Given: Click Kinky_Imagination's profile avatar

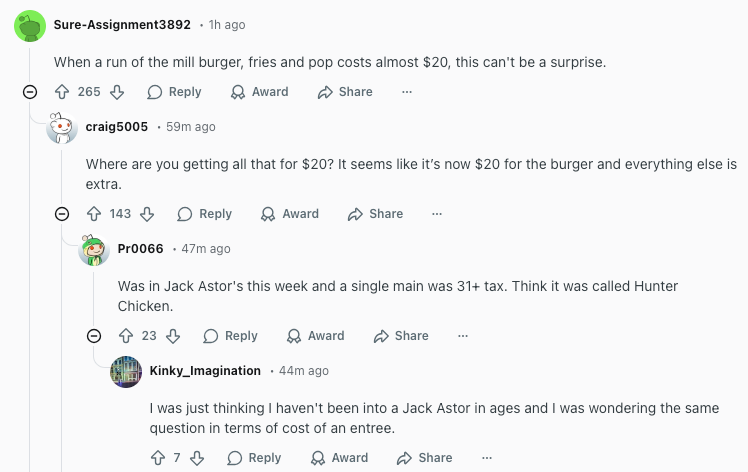Looking at the screenshot, I should (126, 371).
